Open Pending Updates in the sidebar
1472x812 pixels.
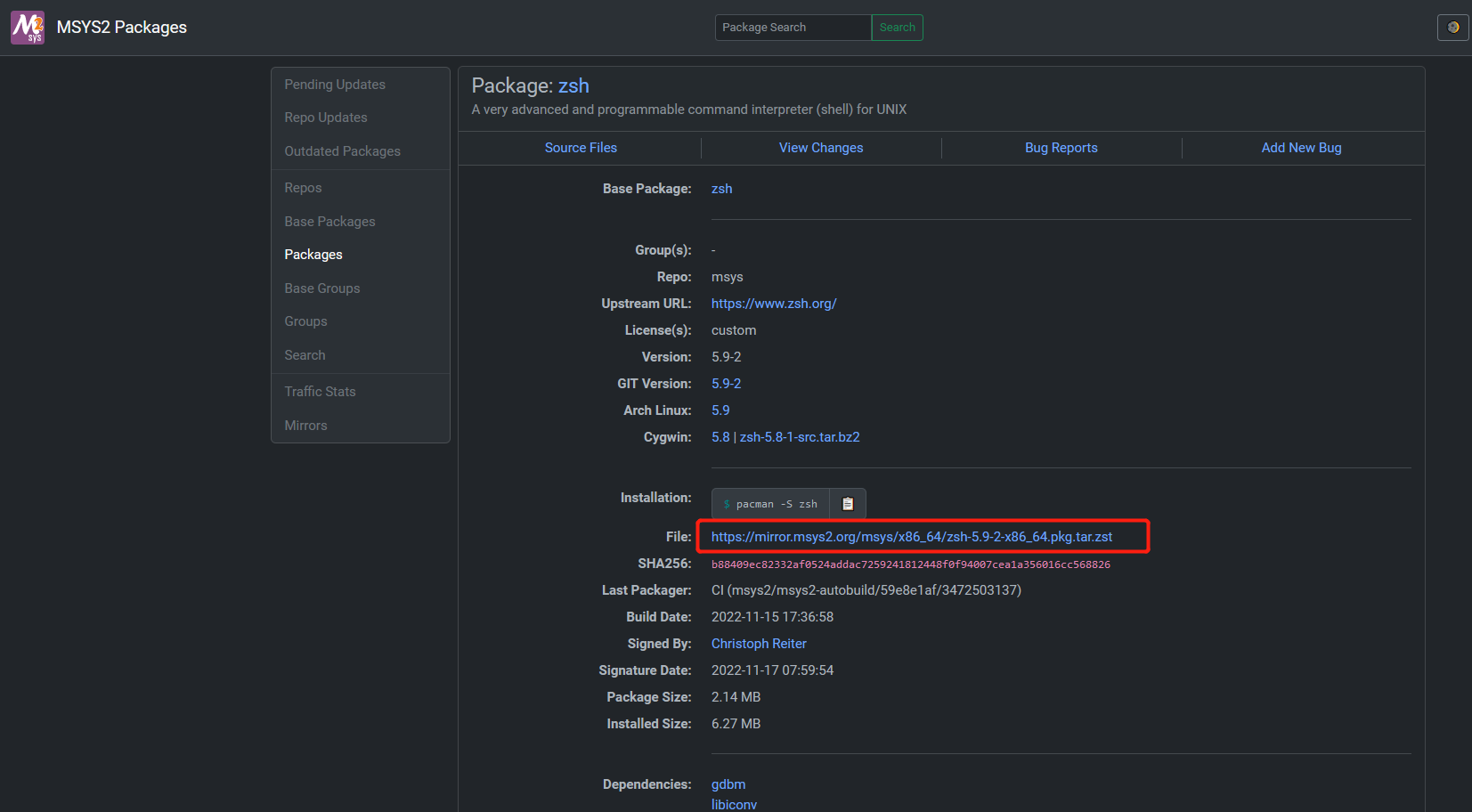click(334, 84)
